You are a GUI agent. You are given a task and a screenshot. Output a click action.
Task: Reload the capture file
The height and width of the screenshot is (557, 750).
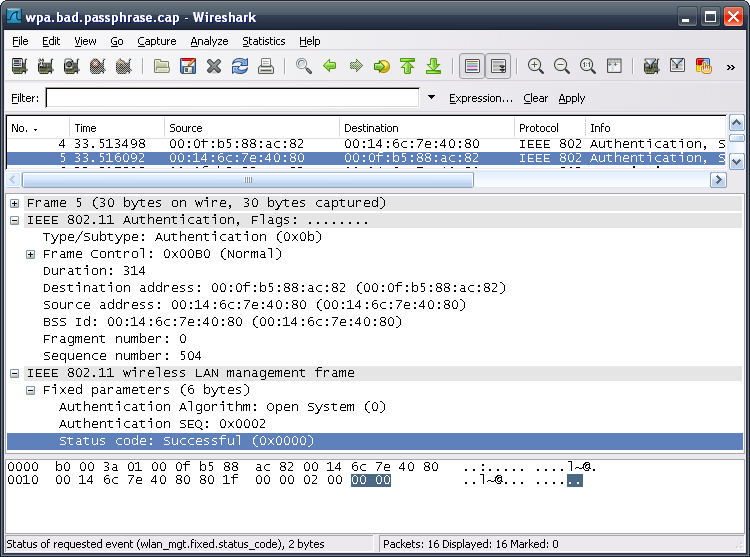[240, 66]
